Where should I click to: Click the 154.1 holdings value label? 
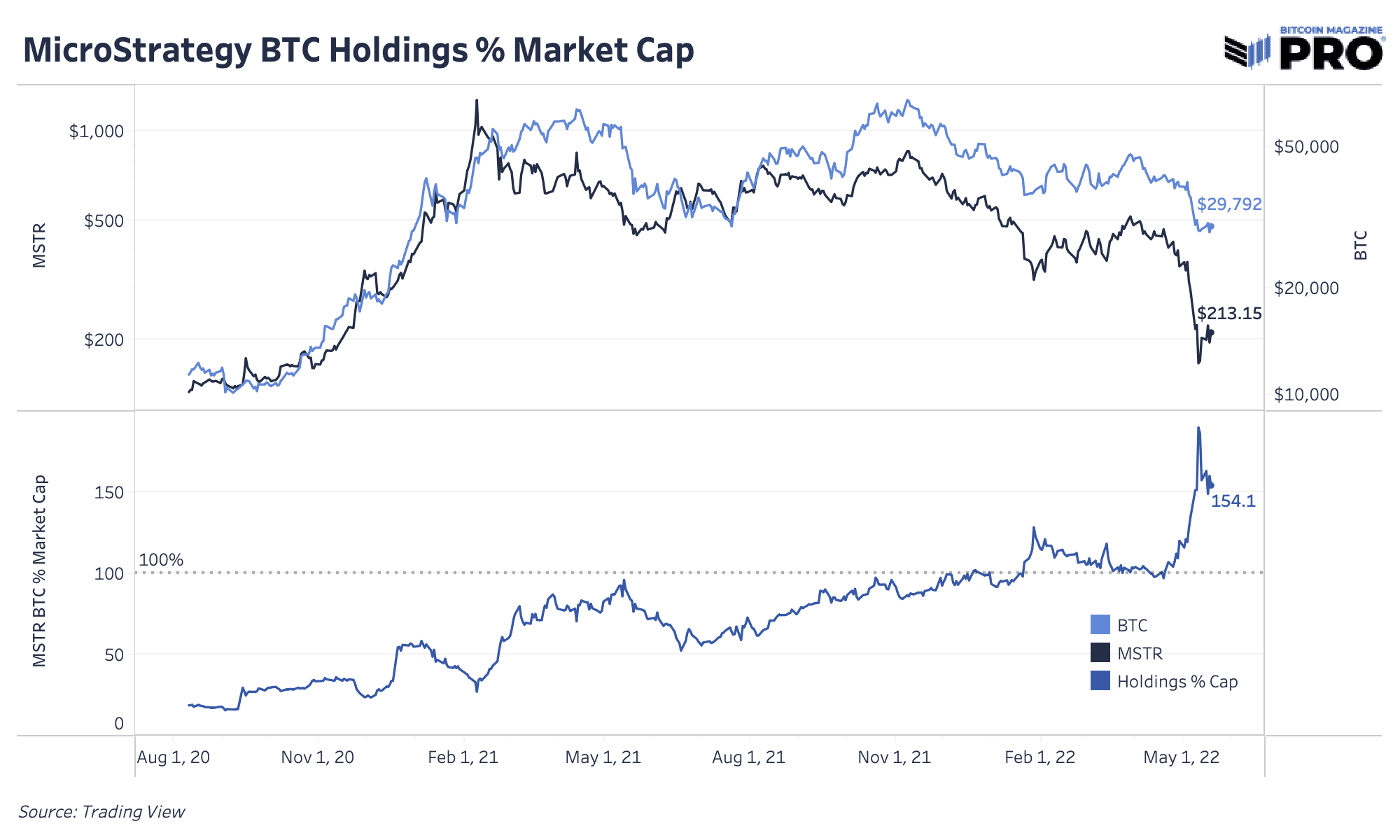click(x=1233, y=501)
